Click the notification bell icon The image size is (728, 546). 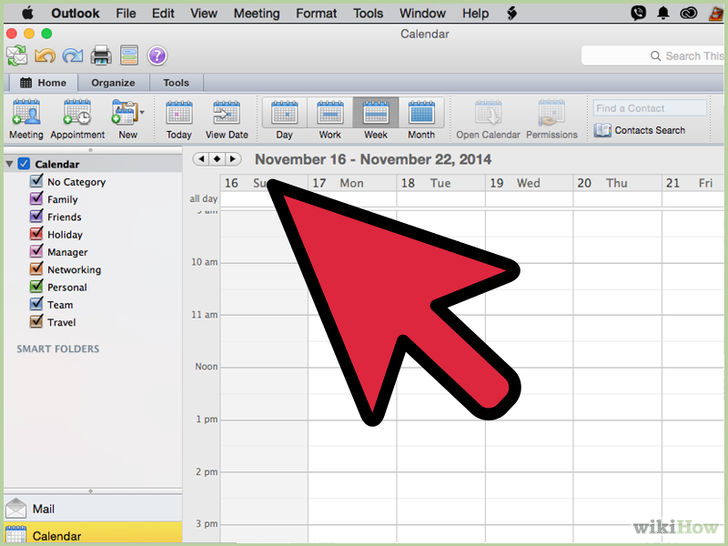click(663, 13)
